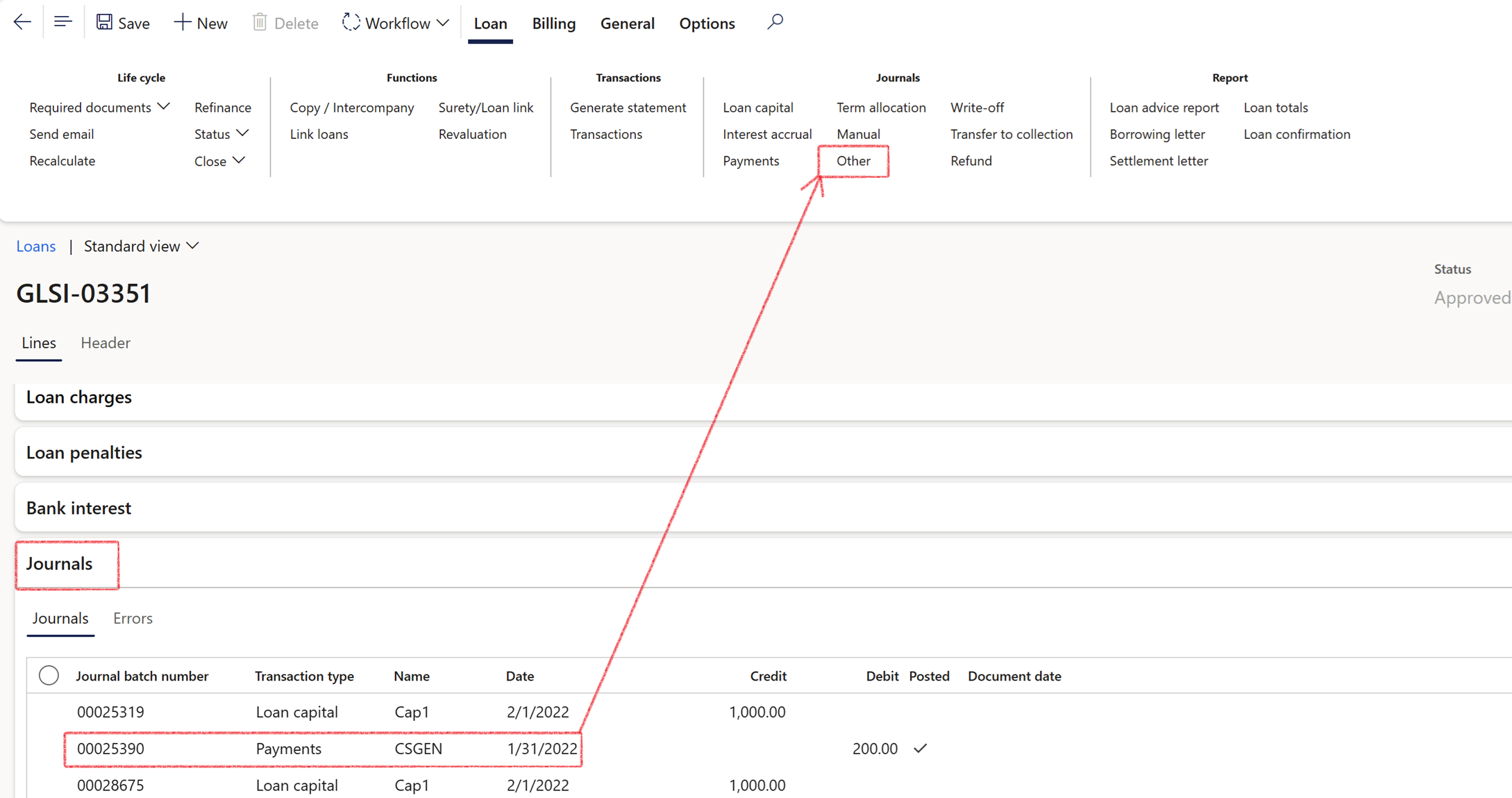Select journal batch 00025319 cell
The height and width of the screenshot is (798, 1512).
[110, 712]
